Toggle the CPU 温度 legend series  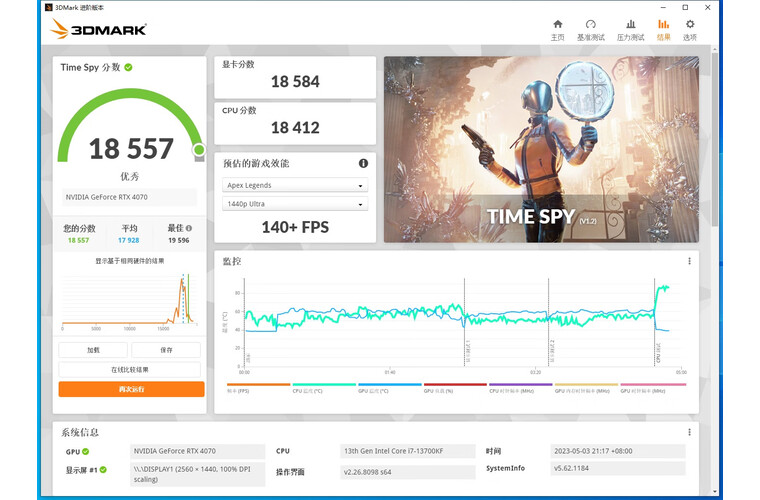tap(323, 391)
